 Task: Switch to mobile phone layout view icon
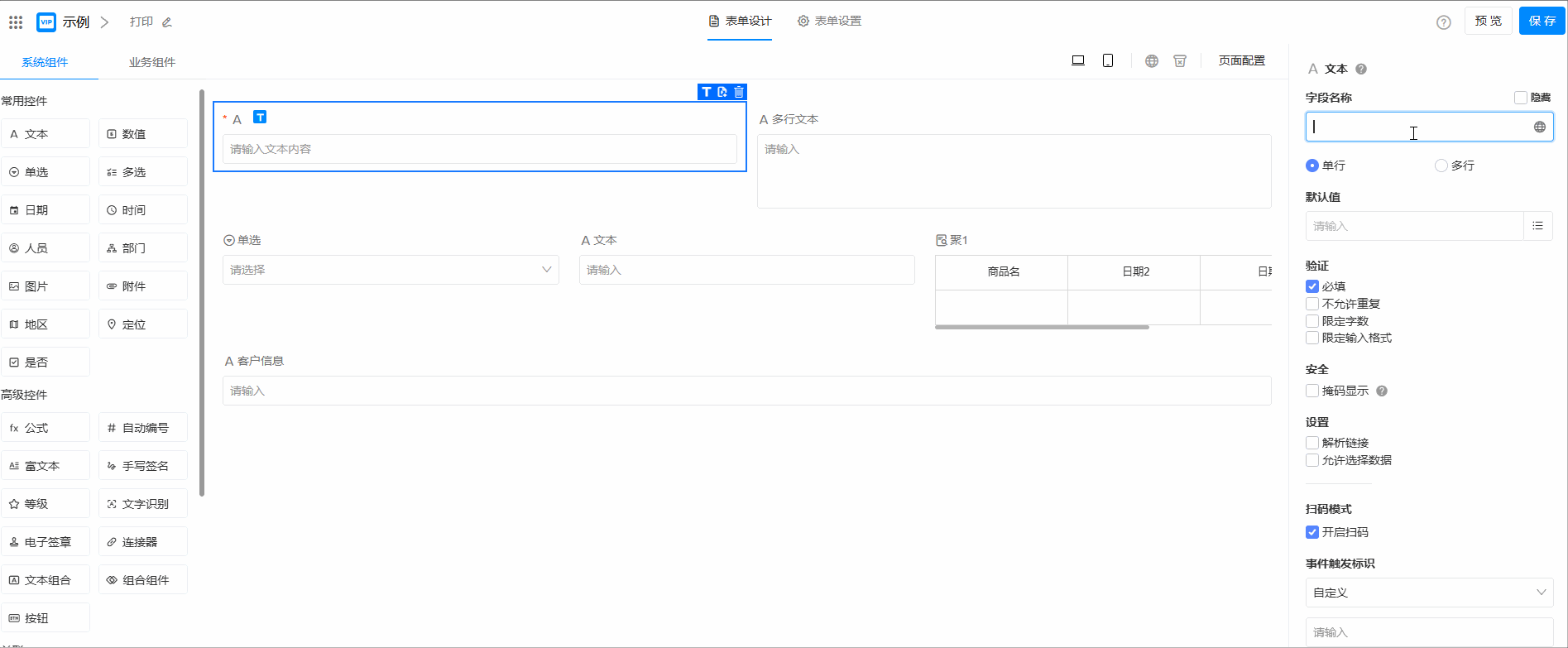click(1107, 60)
